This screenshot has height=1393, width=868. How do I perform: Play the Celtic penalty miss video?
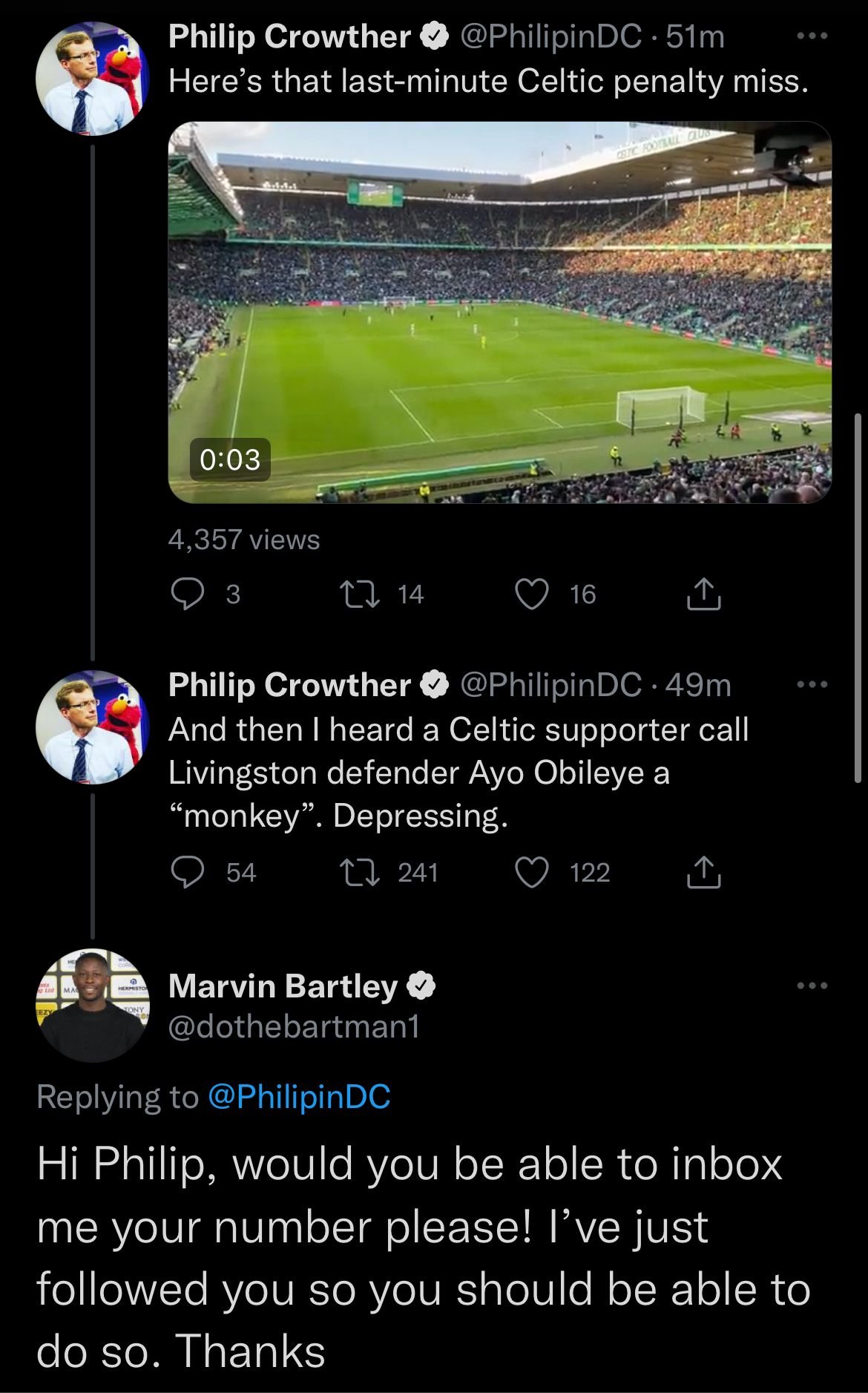pyautogui.click(x=499, y=312)
